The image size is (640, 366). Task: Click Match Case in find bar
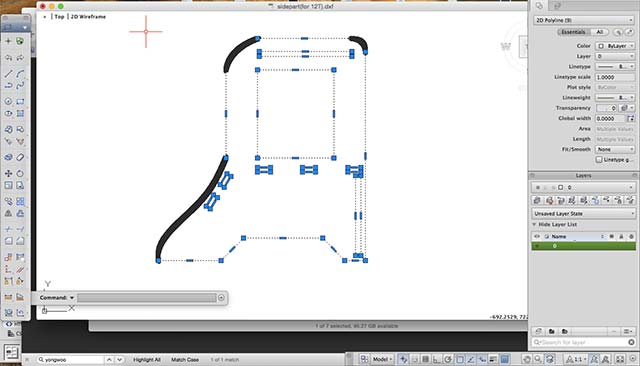[x=185, y=359]
